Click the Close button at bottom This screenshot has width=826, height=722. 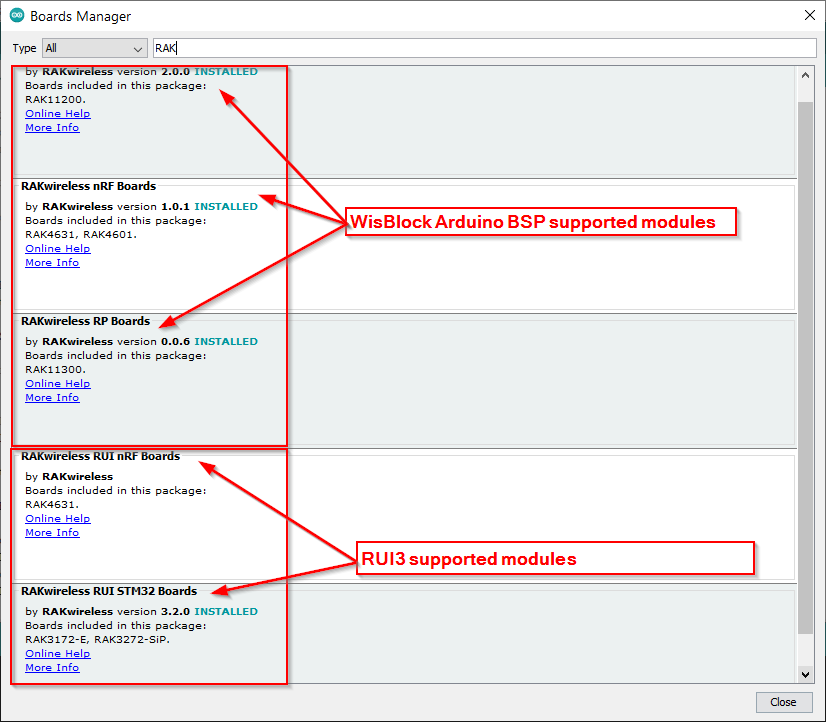coord(783,702)
